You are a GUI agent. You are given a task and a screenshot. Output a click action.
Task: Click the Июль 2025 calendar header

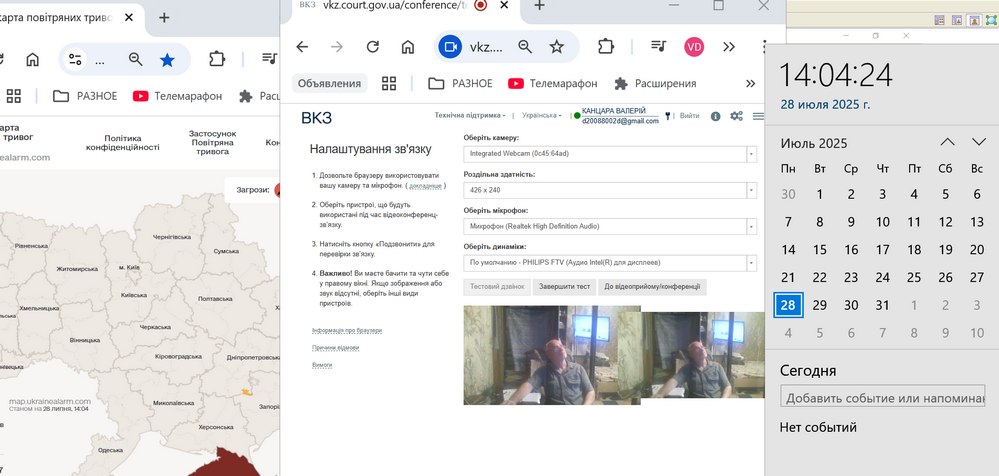(x=814, y=143)
